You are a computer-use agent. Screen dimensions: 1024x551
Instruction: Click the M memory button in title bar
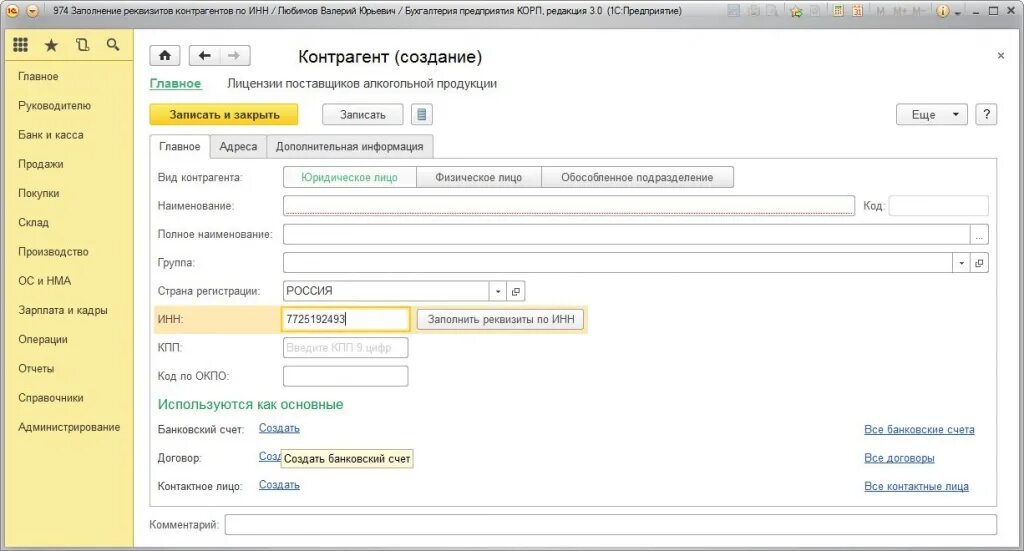(x=880, y=11)
